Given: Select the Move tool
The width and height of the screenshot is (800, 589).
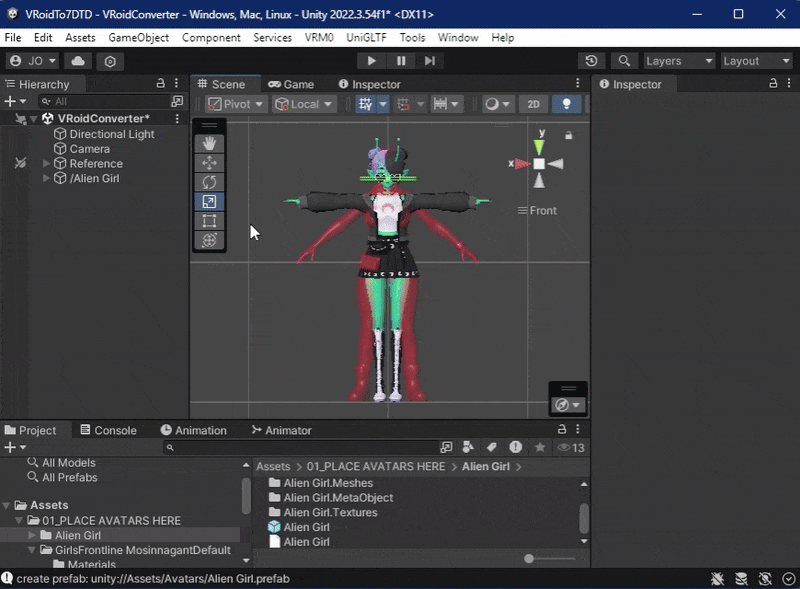Looking at the screenshot, I should point(209,163).
